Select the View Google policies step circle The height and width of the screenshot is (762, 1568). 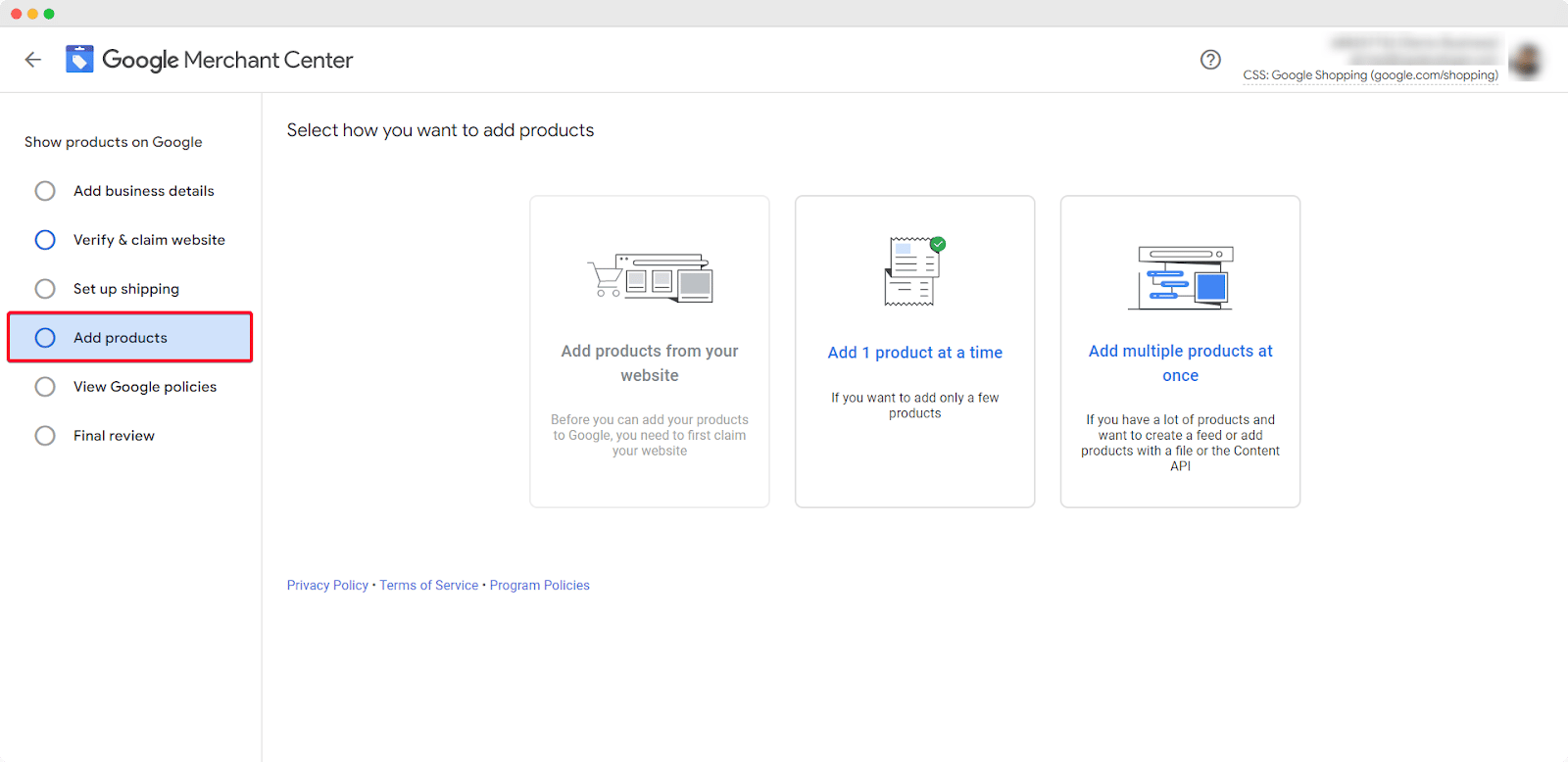pyautogui.click(x=45, y=387)
